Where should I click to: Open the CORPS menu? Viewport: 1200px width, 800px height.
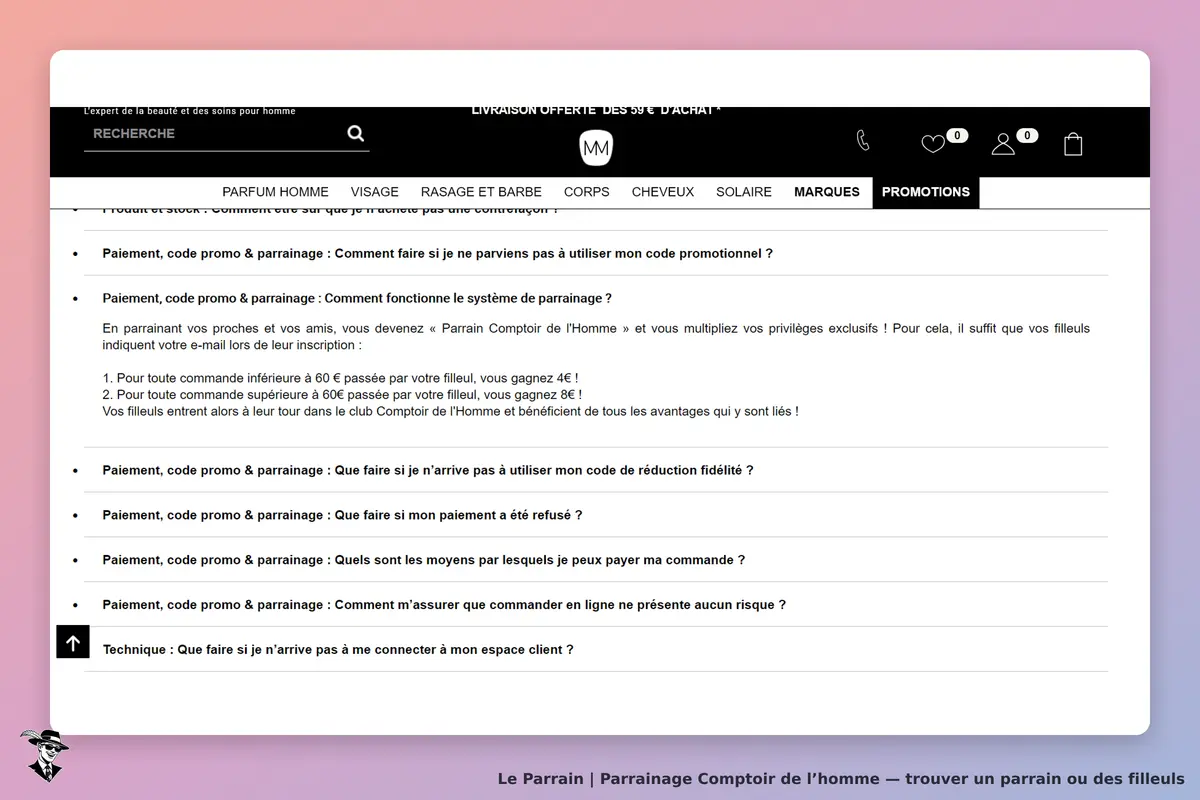(587, 192)
